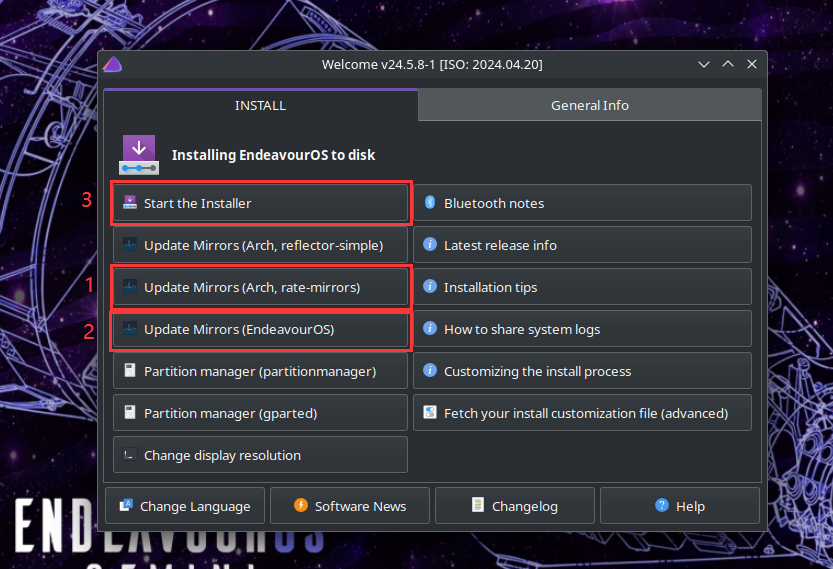The width and height of the screenshot is (833, 569).
Task: Click the document icon beside Changelog
Action: (x=478, y=505)
